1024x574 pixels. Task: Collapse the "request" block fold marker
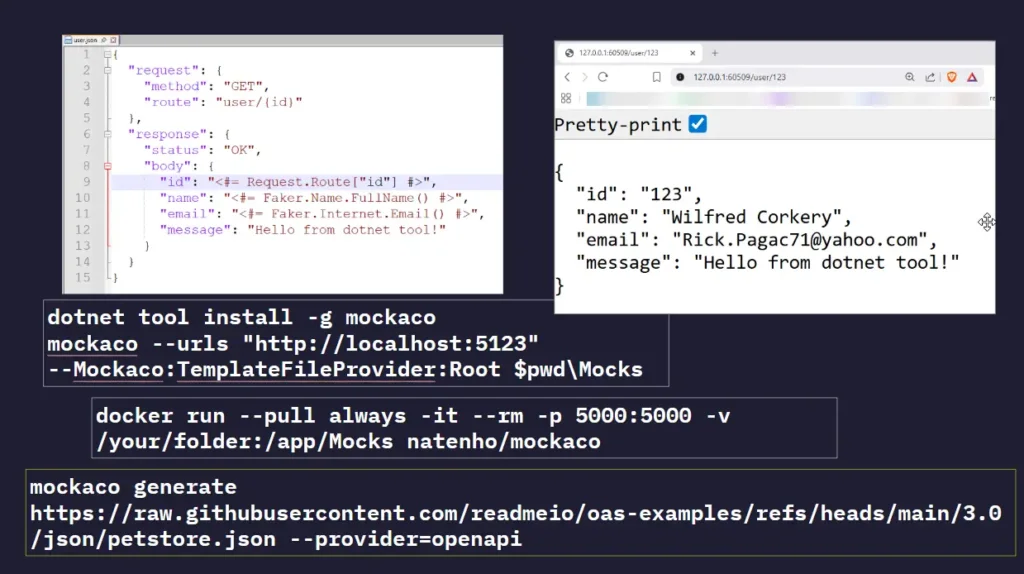[x=108, y=70]
